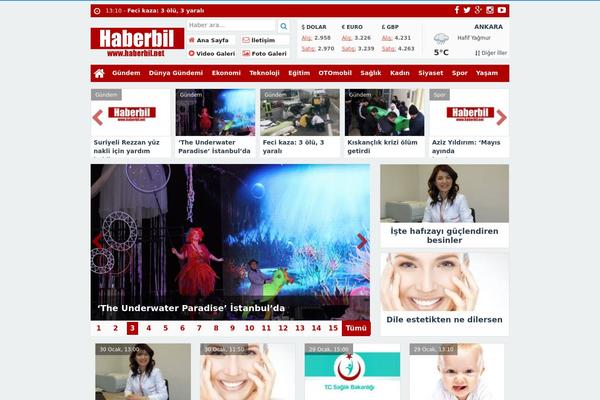The width and height of the screenshot is (600, 400).
Task: Open Yaşam menu item
Action: point(487,73)
